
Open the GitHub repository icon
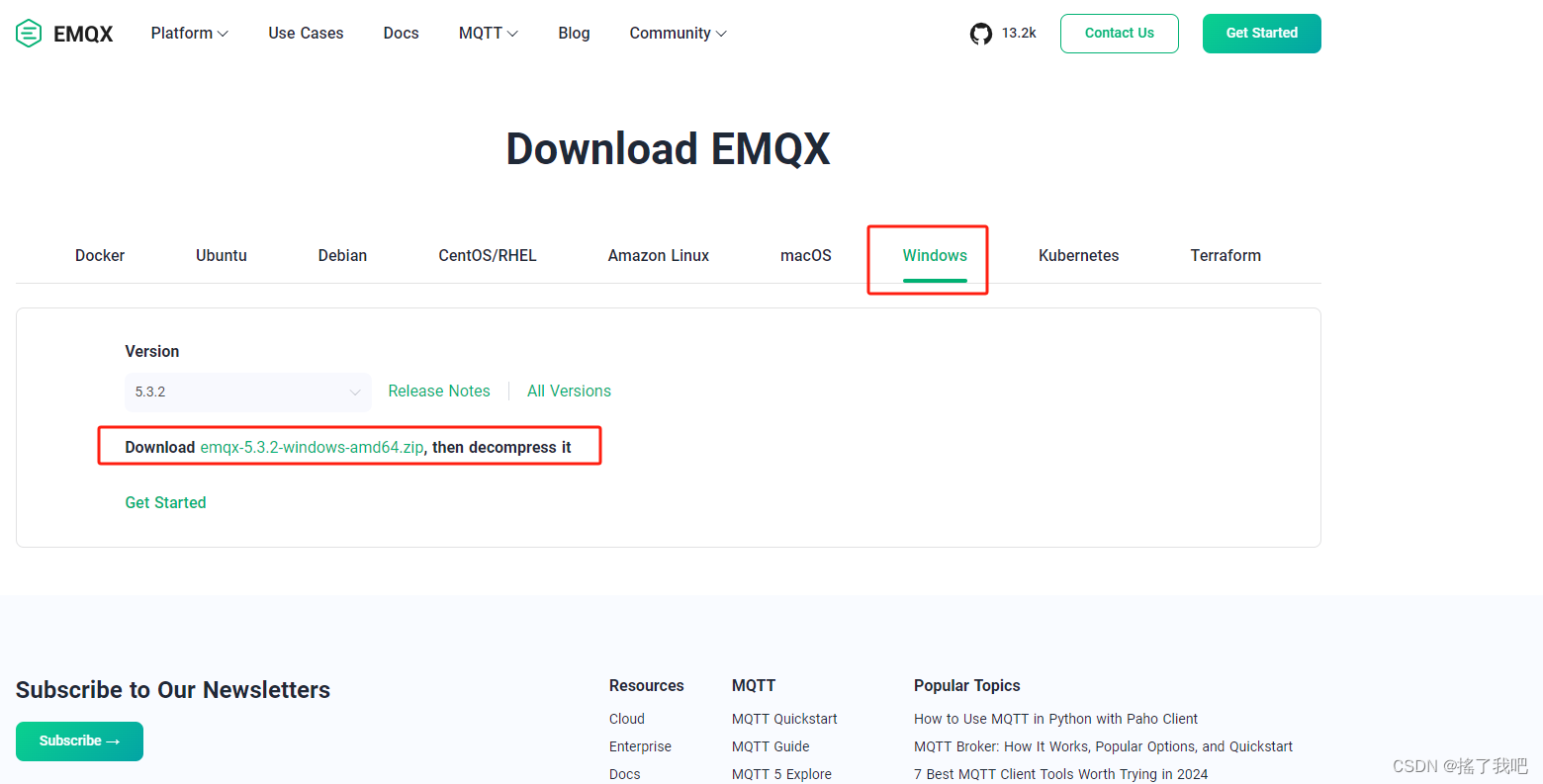(980, 34)
